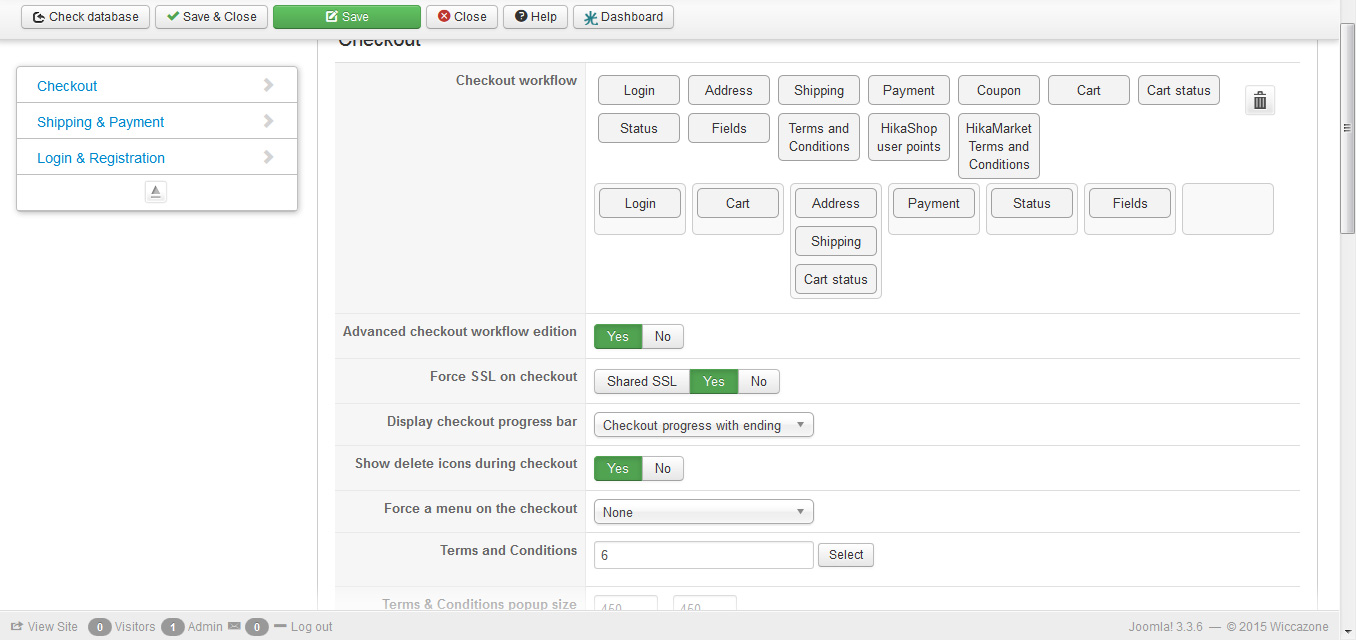This screenshot has width=1356, height=640.
Task: Go to Login & Registration section
Action: (101, 158)
